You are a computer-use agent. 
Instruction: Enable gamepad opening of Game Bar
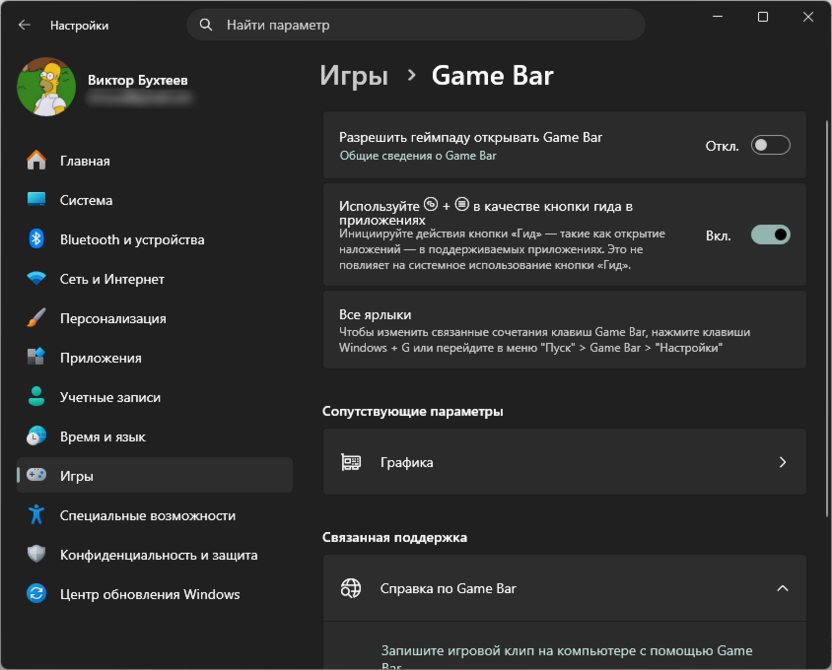point(770,145)
